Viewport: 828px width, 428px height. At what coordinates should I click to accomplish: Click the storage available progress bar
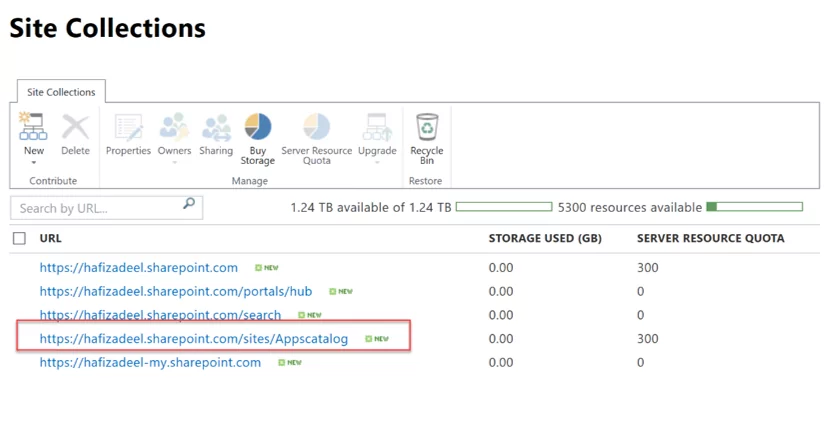coord(504,207)
